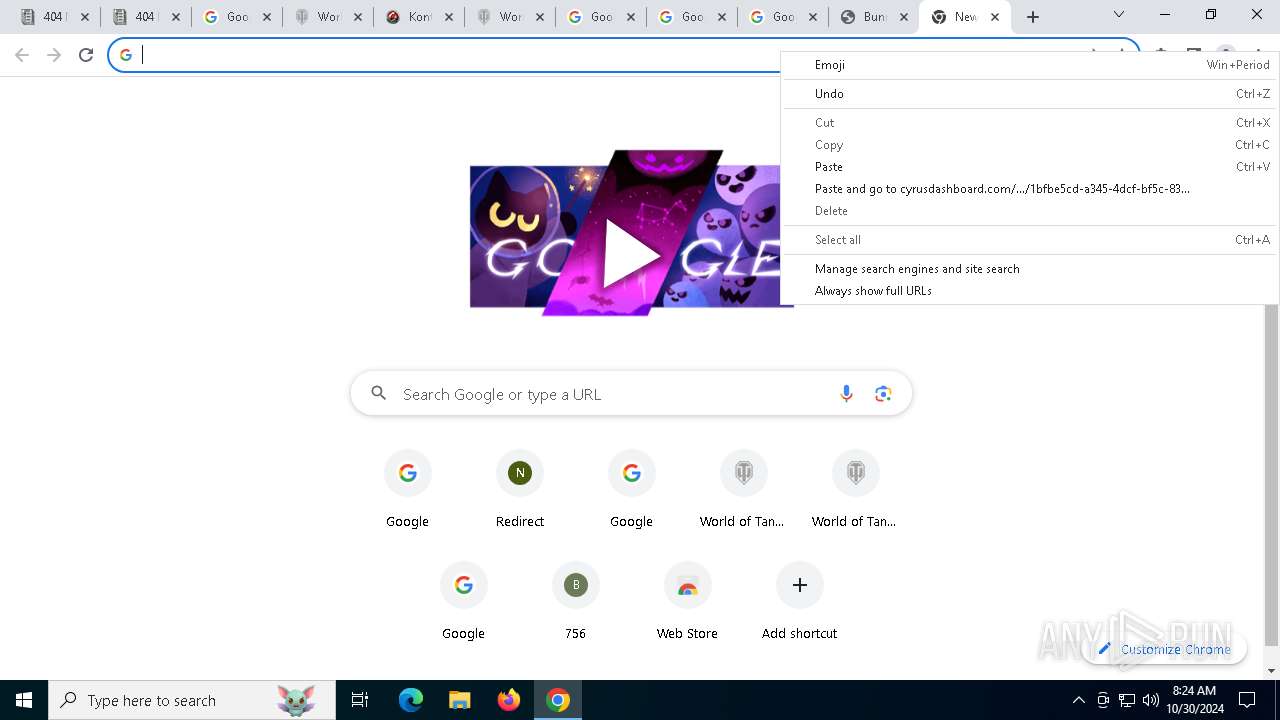Click the Chrome taskbar icon
This screenshot has width=1280, height=720.
click(x=558, y=700)
